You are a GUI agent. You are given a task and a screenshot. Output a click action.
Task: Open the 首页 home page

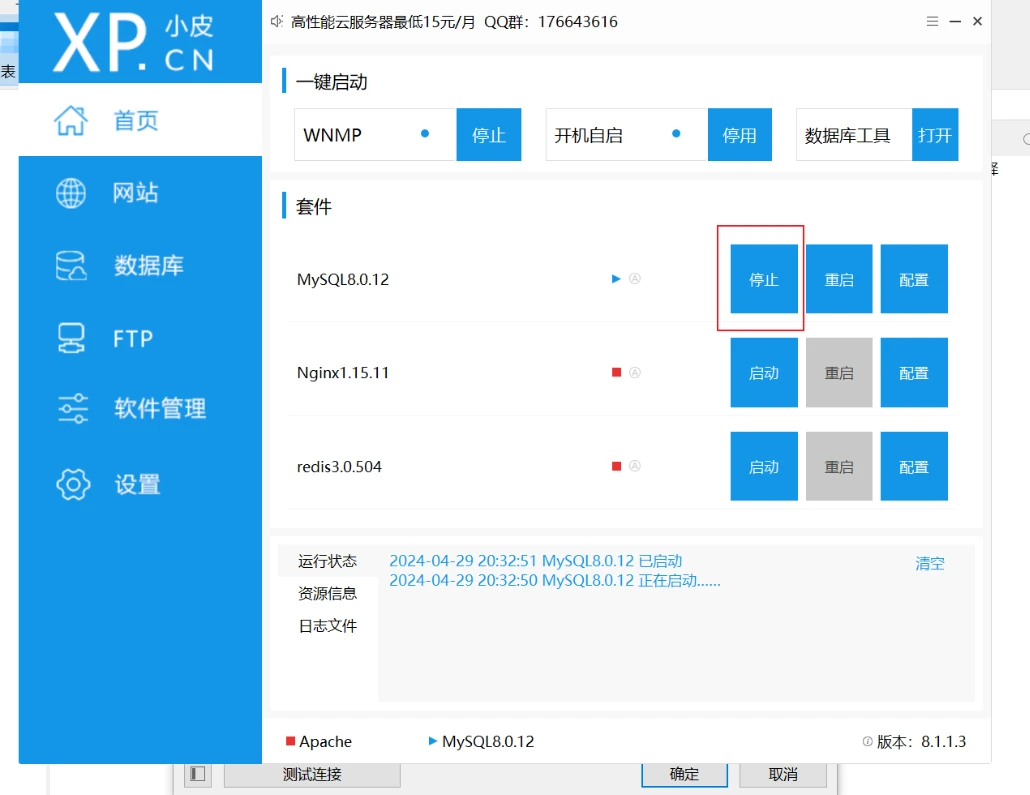coord(140,120)
